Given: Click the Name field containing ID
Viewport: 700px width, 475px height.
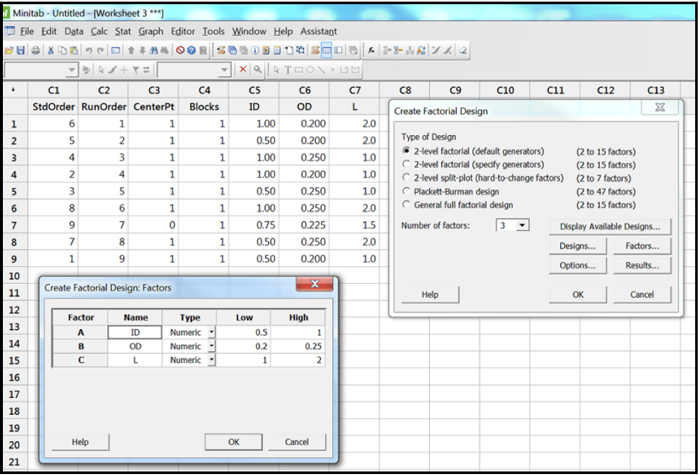Looking at the screenshot, I should coord(135,333).
